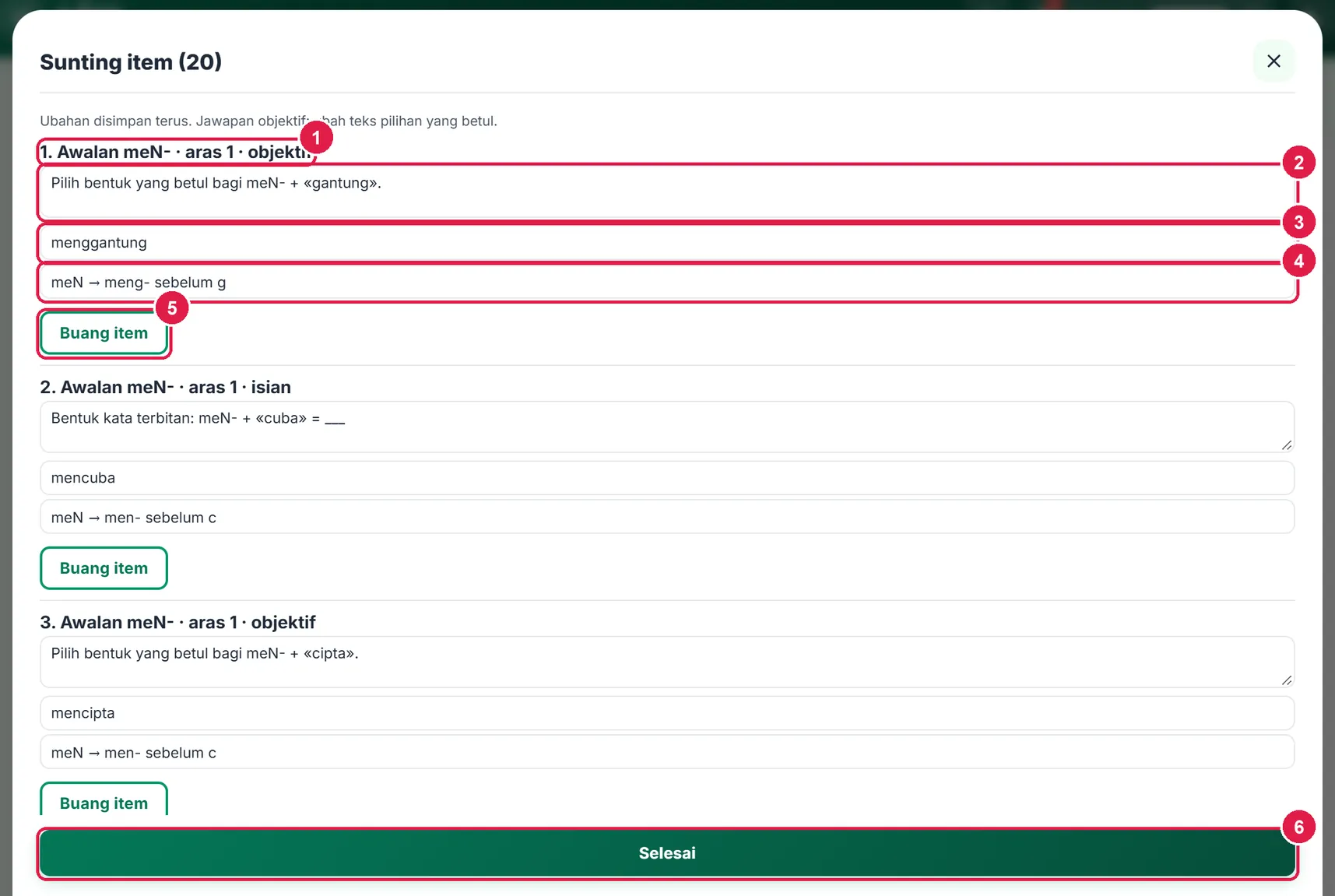Edit the explanation meN → meng- sebelum g
The width and height of the screenshot is (1335, 896).
pos(667,283)
